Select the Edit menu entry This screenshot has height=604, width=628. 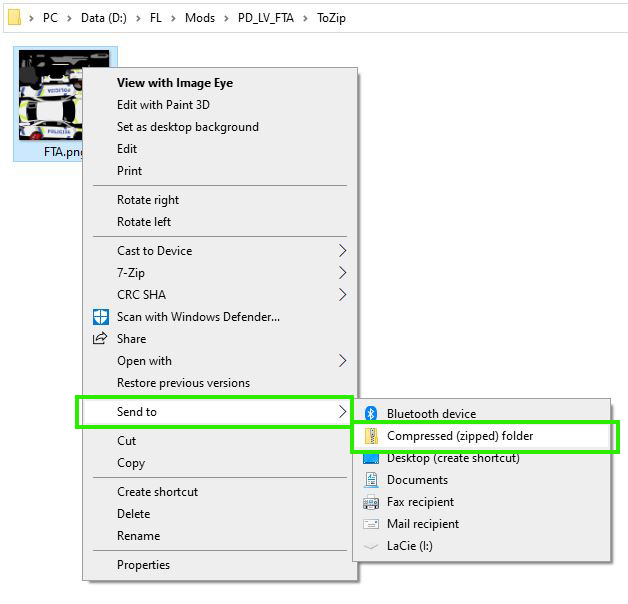(x=127, y=149)
